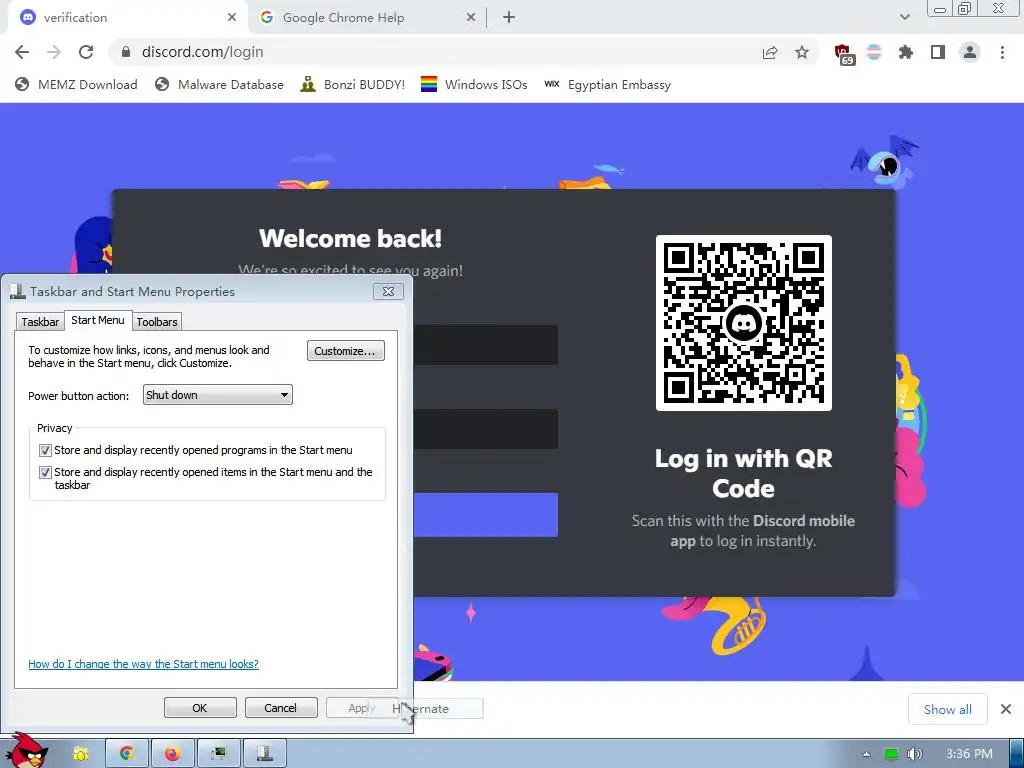
Task: Click the green tray status icon
Action: pos(891,754)
